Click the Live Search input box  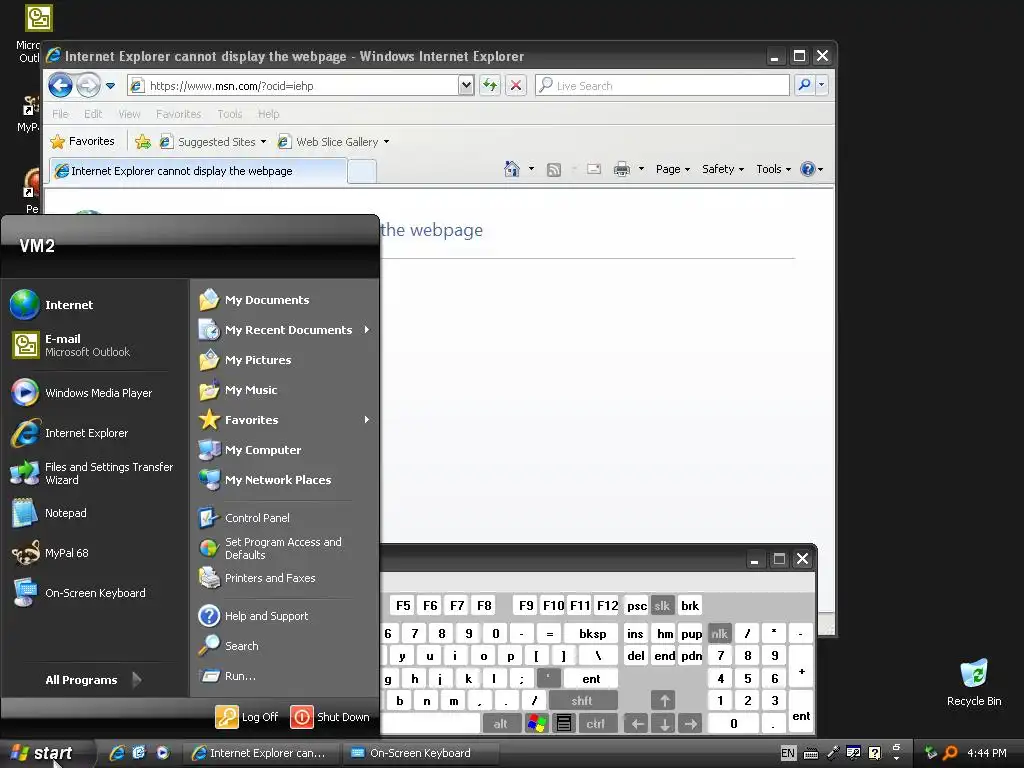pos(662,86)
